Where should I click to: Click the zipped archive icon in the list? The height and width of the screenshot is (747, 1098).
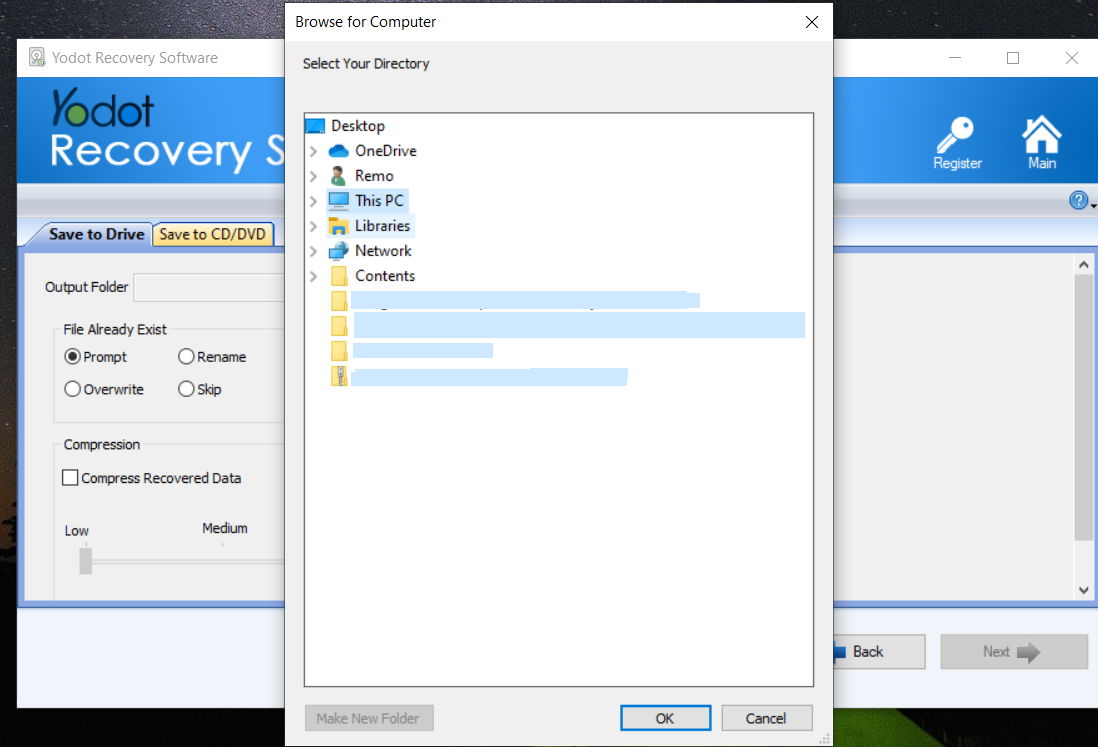point(339,376)
